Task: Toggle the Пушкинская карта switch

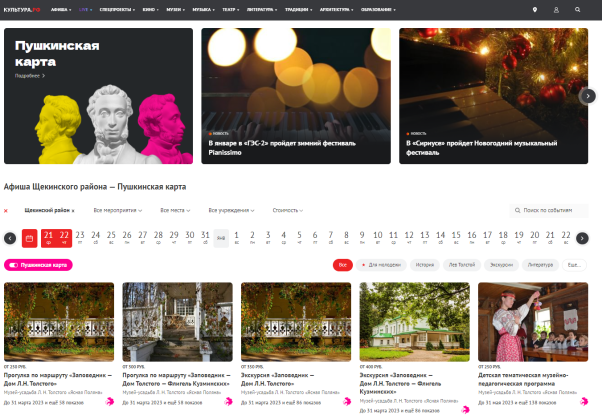Action: pos(38,265)
